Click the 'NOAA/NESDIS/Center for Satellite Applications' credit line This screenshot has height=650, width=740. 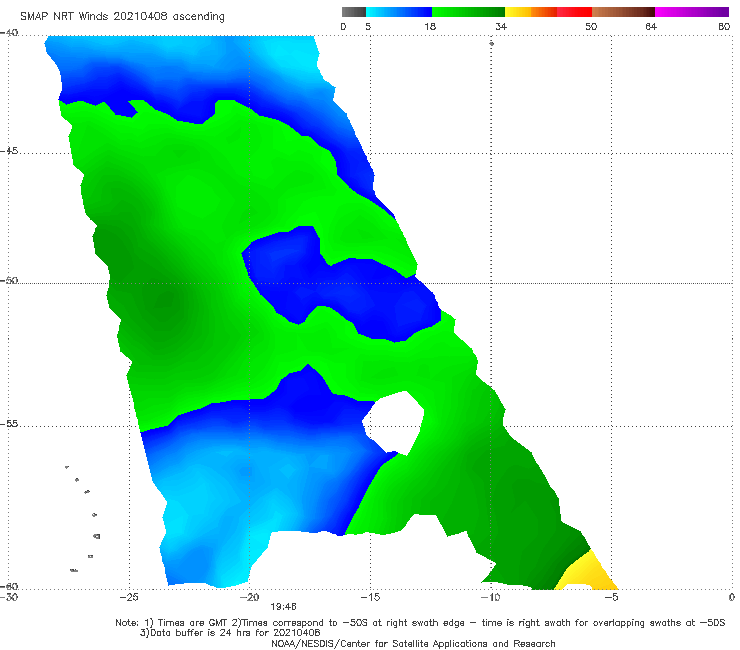pos(413,643)
